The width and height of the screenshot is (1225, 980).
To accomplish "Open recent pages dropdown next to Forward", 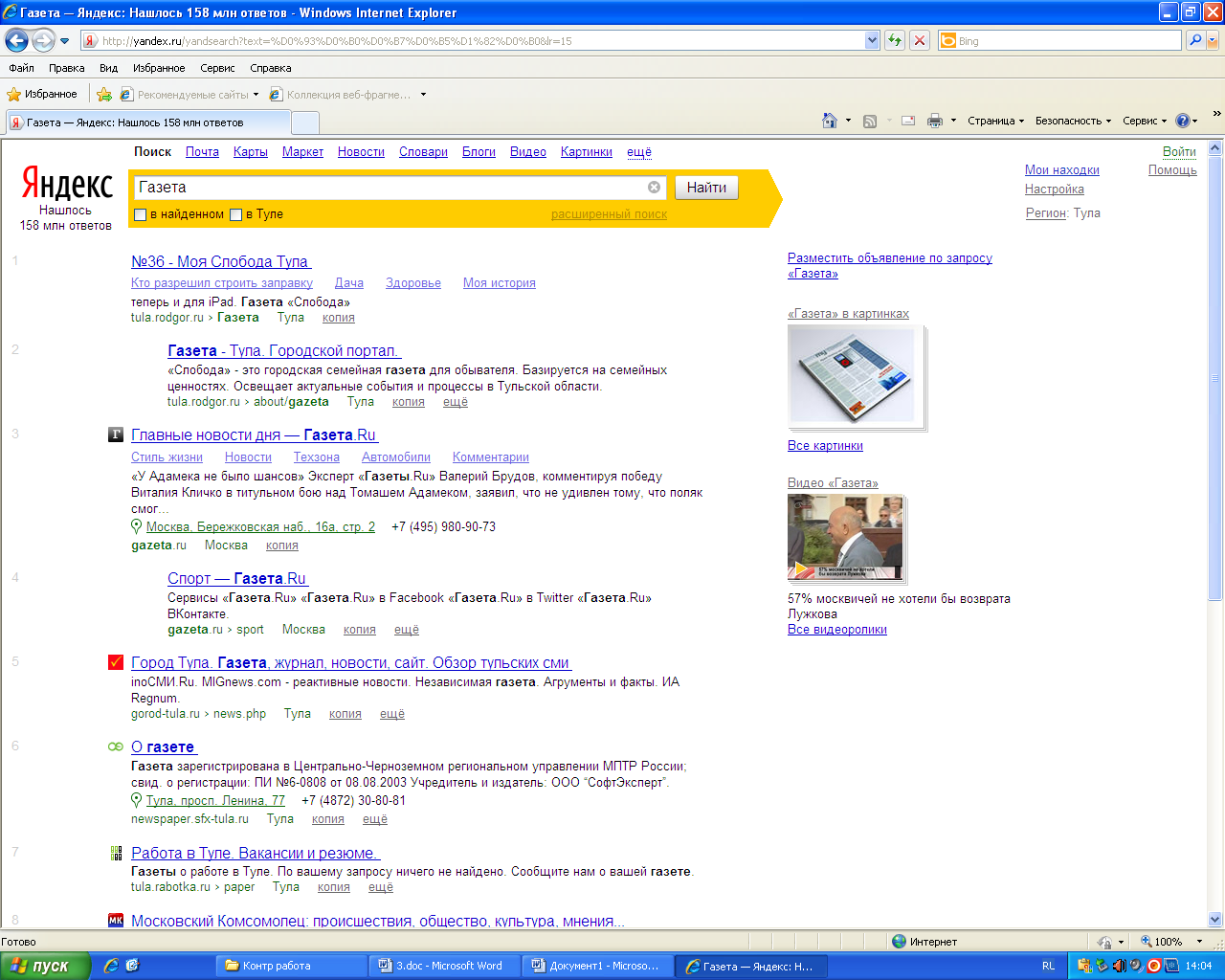I will pos(64,41).
